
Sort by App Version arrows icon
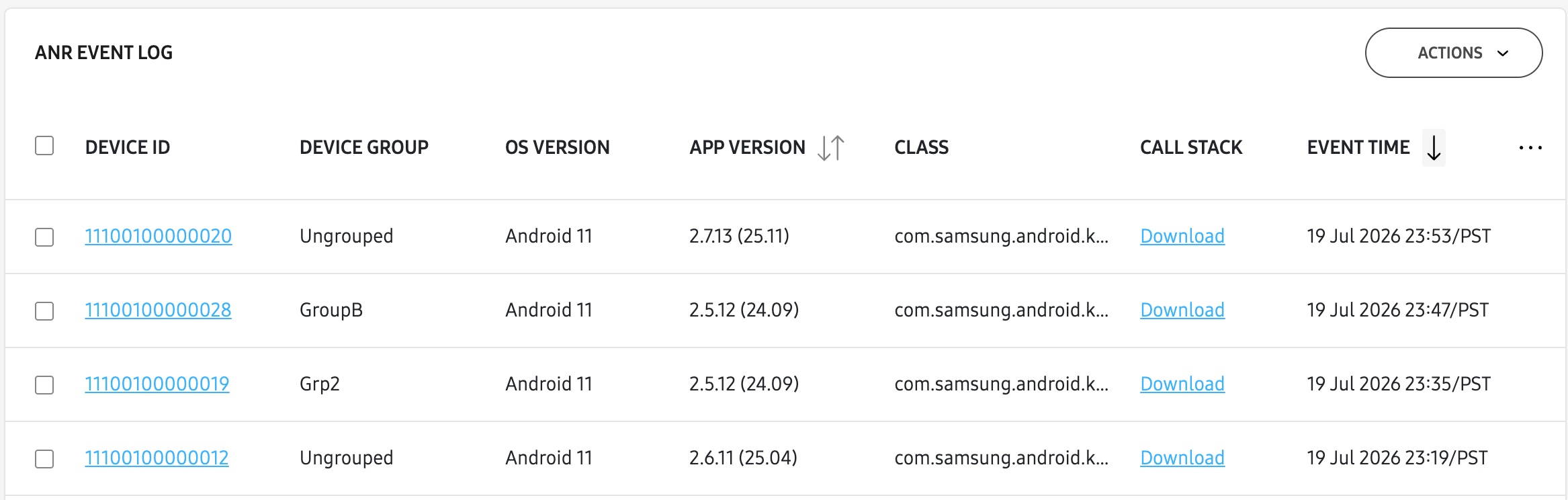pos(831,148)
